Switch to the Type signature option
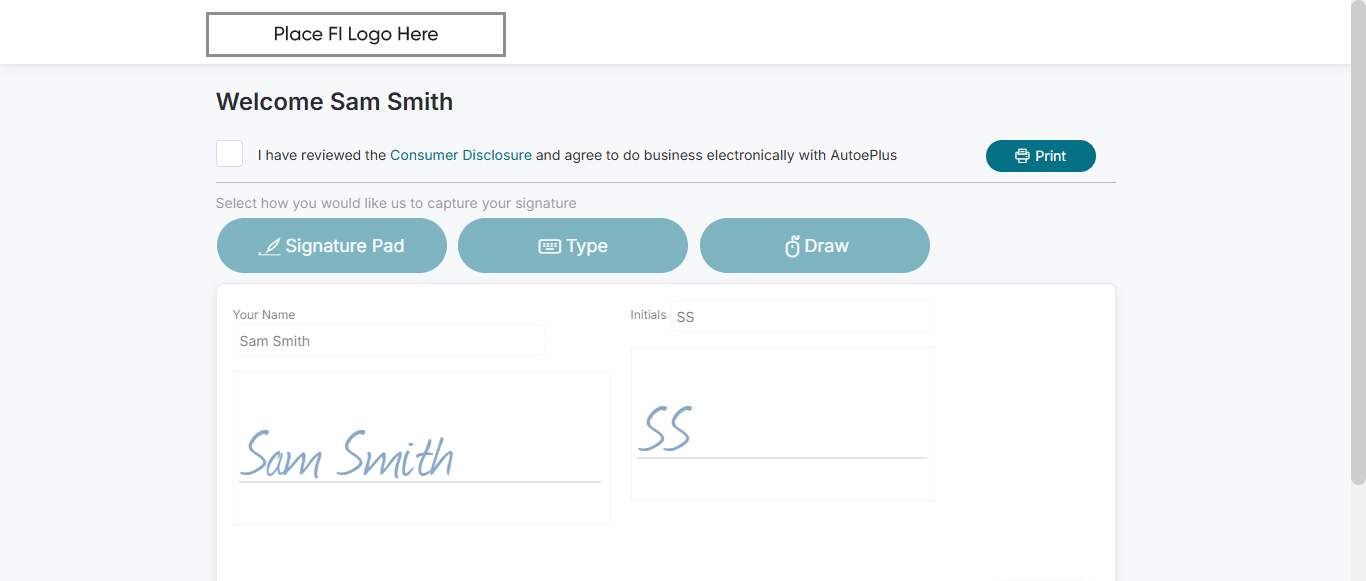 573,246
